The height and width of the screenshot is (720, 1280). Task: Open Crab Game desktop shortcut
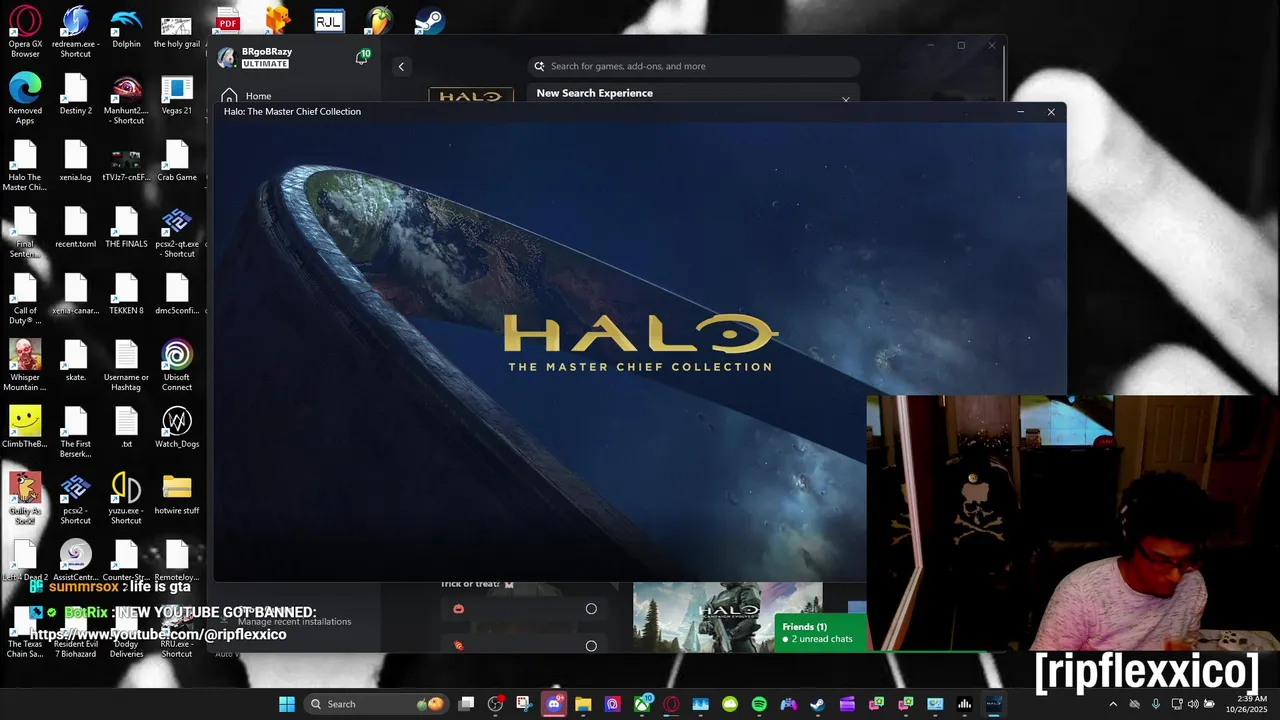[176, 161]
